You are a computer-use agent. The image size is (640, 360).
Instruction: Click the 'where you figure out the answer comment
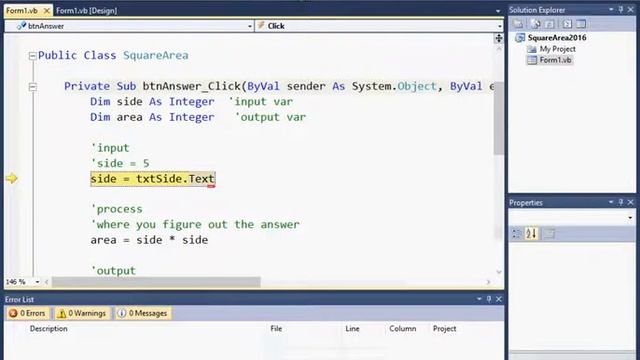195,224
